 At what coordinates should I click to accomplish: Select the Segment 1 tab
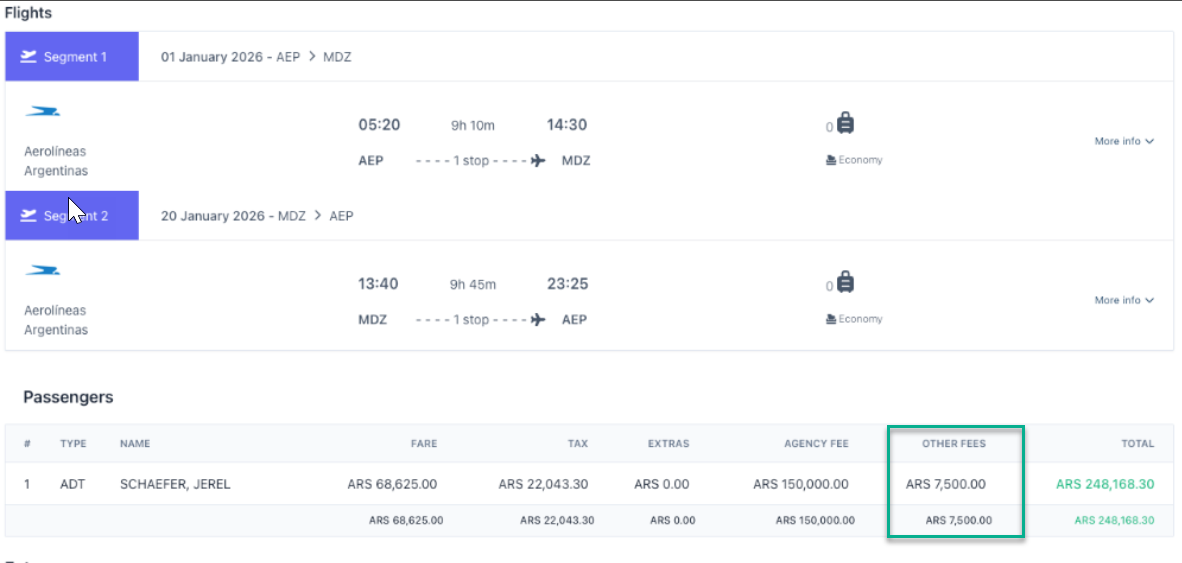(72, 57)
